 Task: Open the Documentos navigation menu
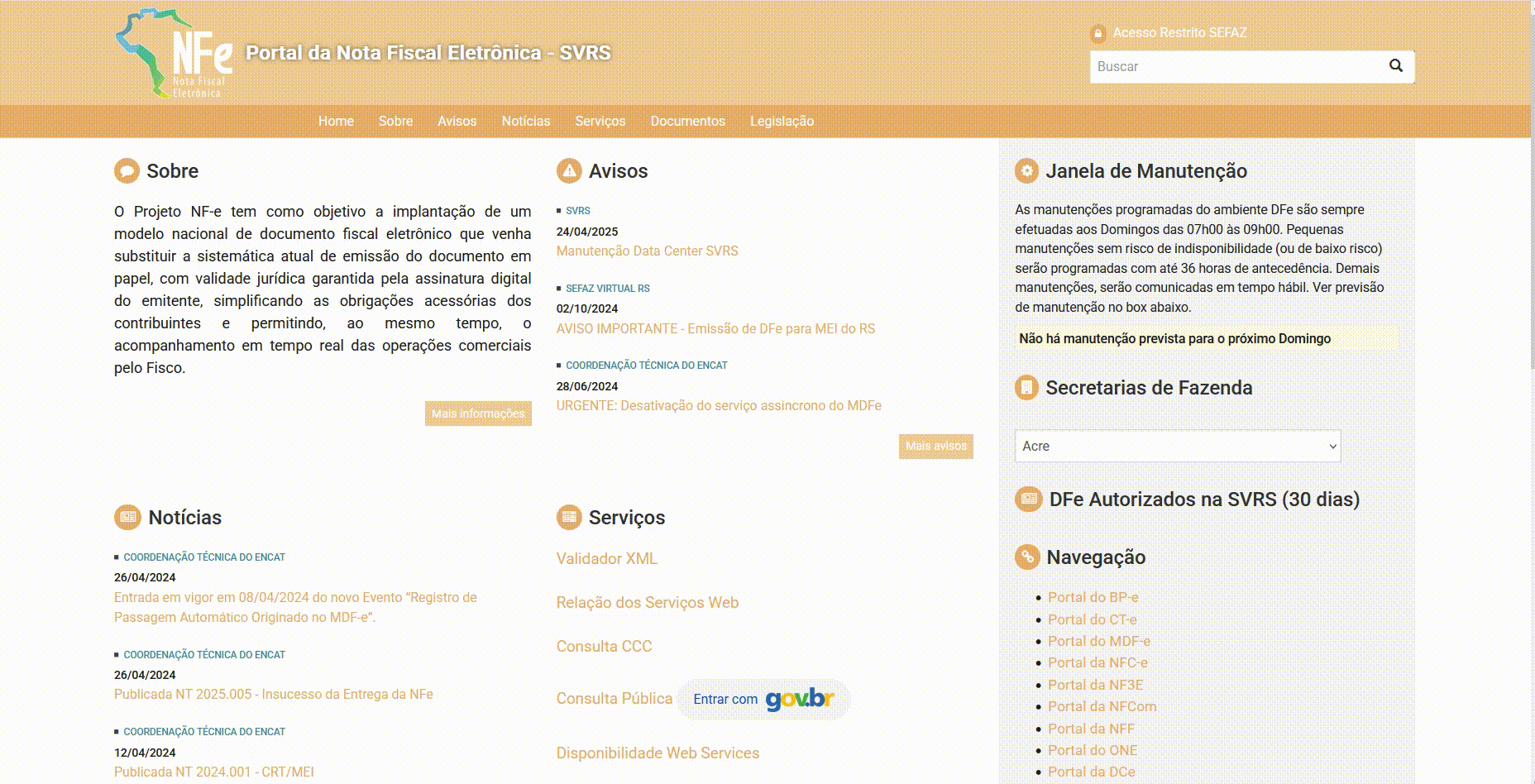687,122
